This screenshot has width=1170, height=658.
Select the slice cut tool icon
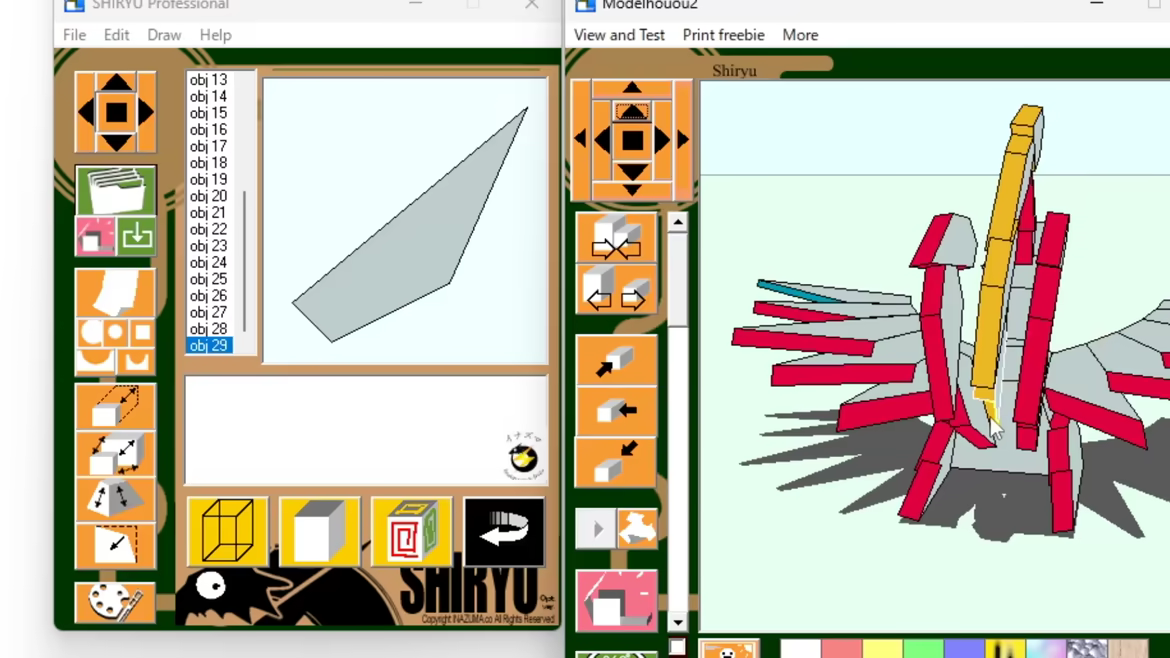click(115, 545)
